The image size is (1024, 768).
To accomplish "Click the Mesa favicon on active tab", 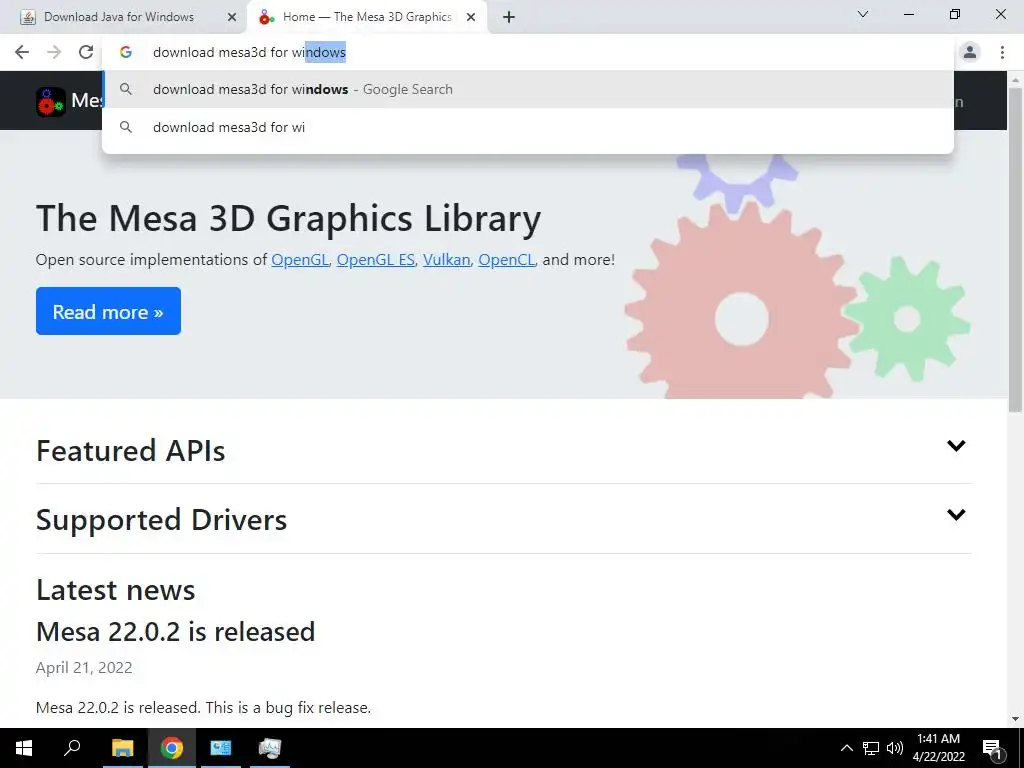I will [x=266, y=18].
